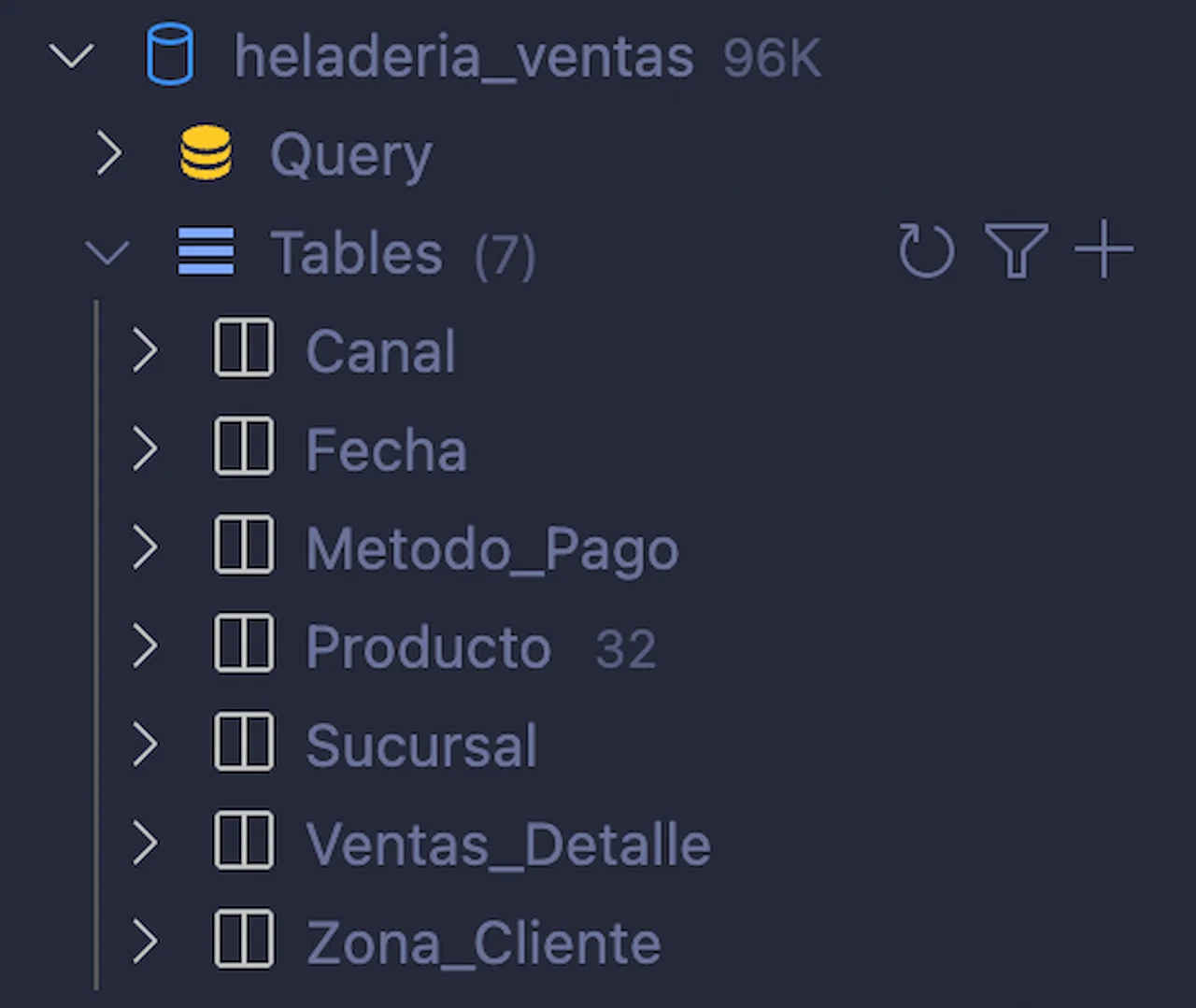This screenshot has height=1008, width=1196.
Task: Click the yellow Query stack icon
Action: pyautogui.click(x=205, y=153)
